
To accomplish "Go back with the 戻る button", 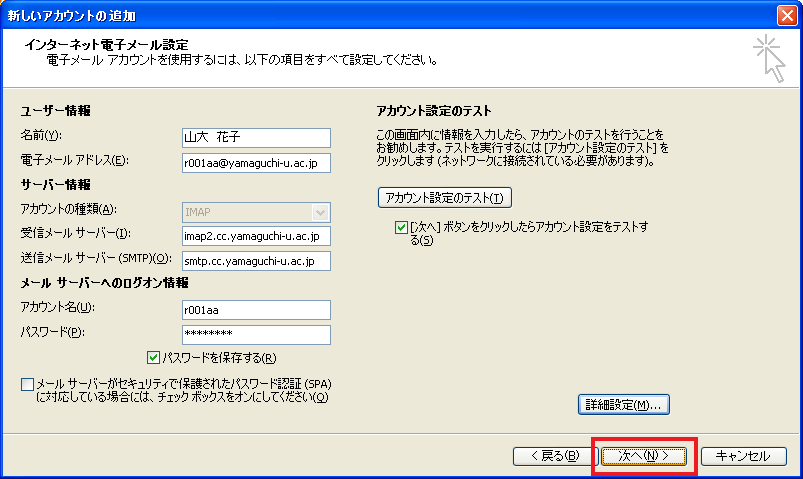I will tap(555, 456).
